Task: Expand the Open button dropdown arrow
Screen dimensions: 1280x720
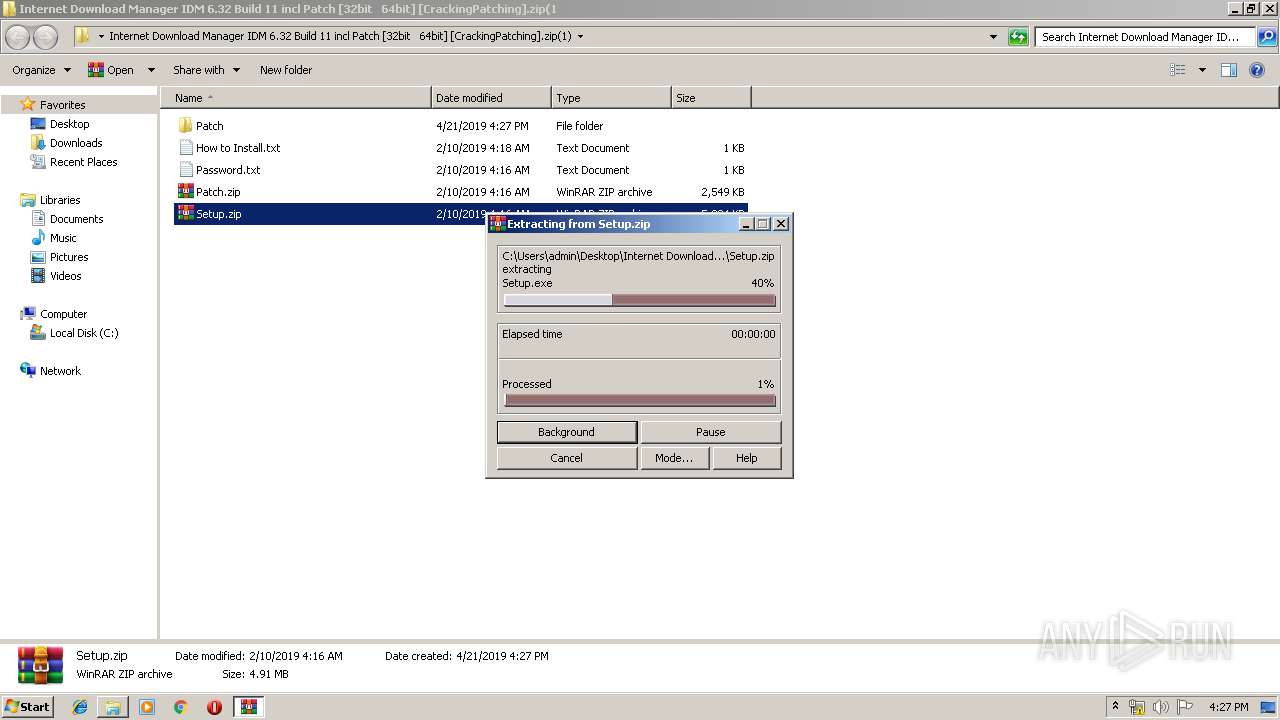Action: tap(151, 70)
